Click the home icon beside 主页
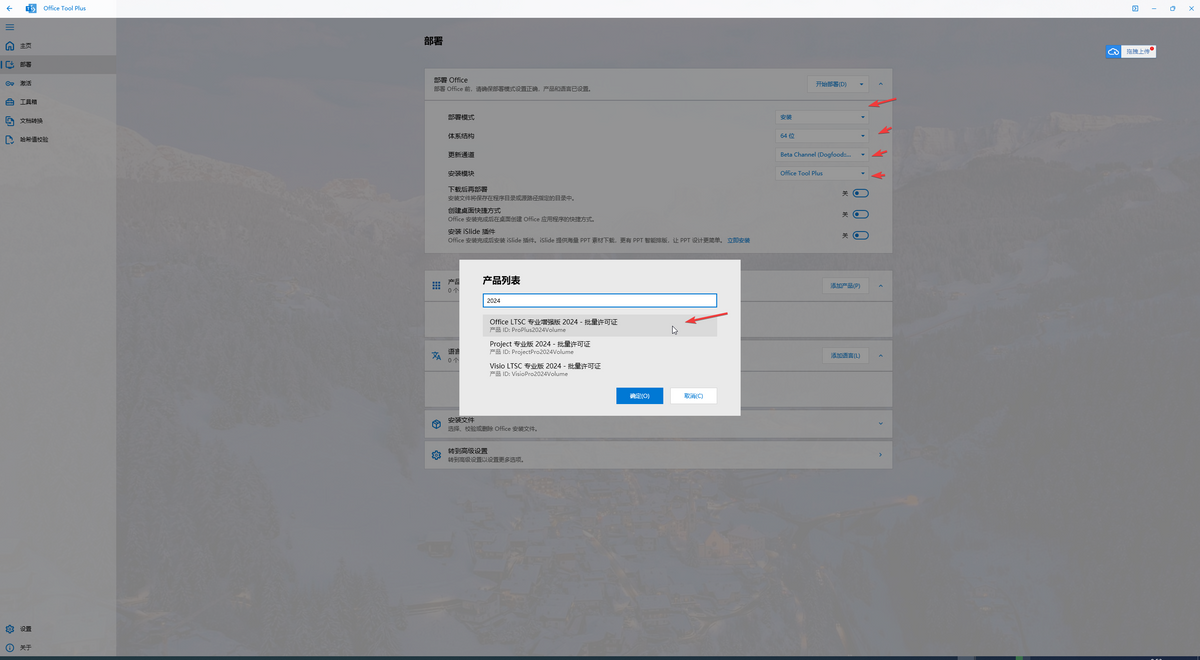Image resolution: width=1200 pixels, height=660 pixels. 10,46
